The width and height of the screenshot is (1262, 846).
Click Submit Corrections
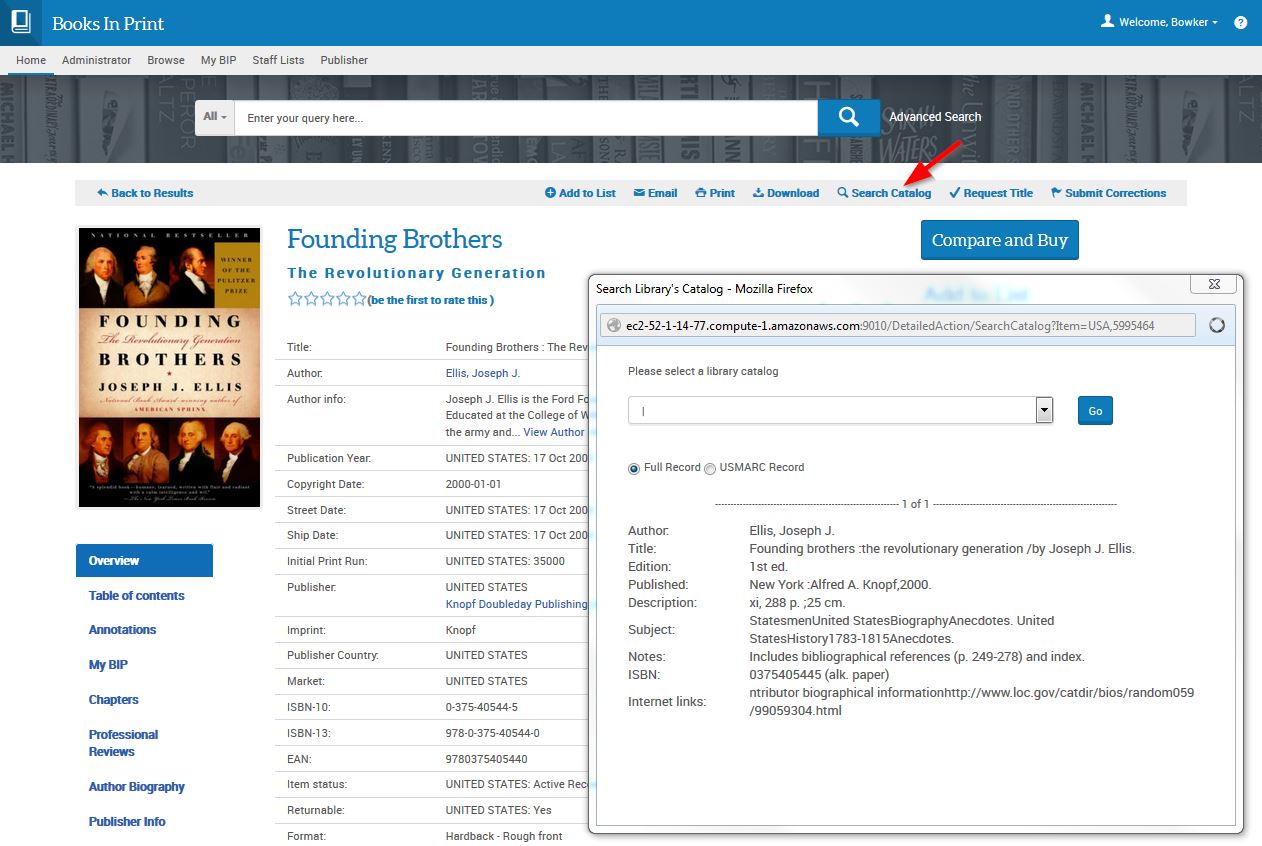tap(1108, 193)
